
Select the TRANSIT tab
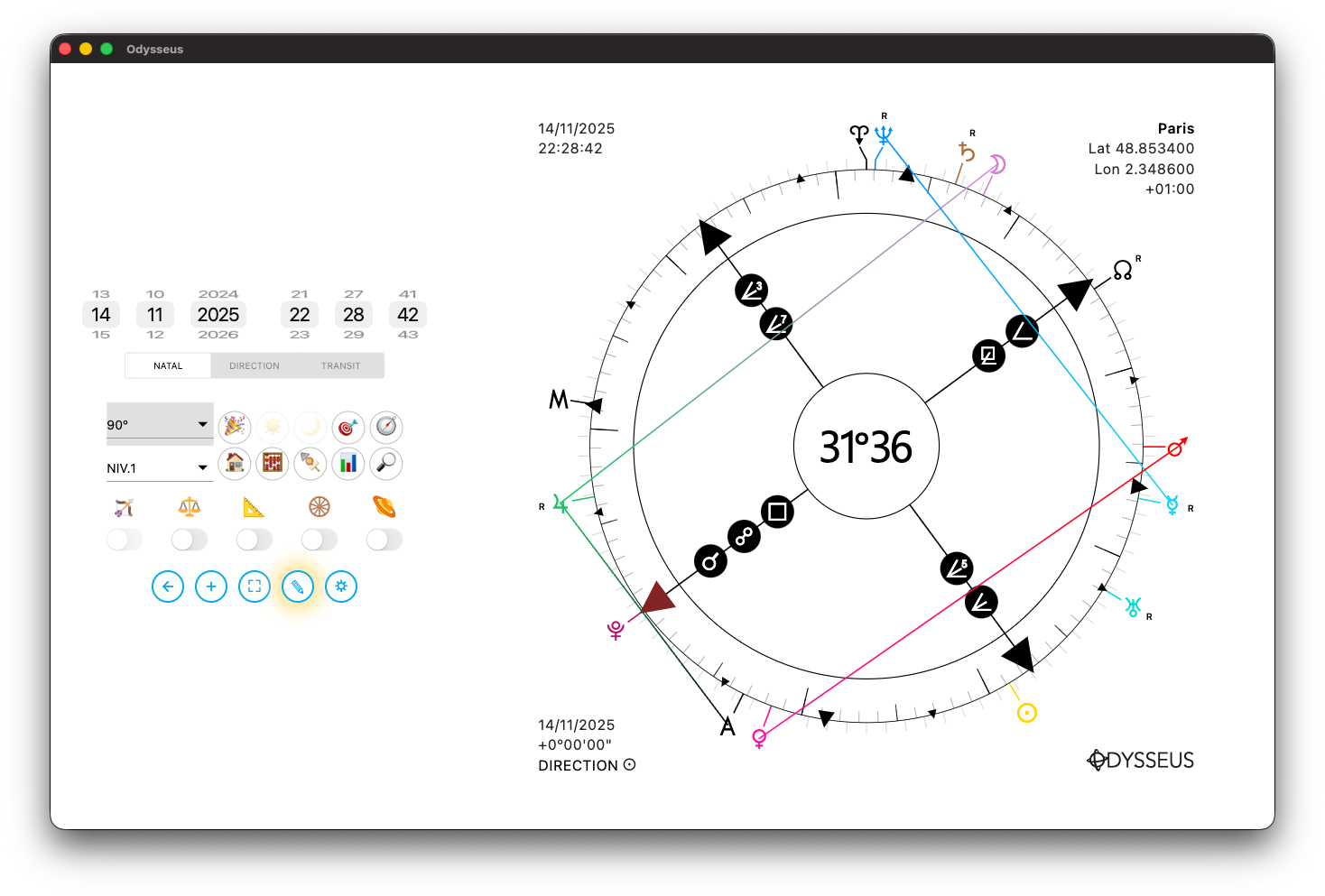340,365
